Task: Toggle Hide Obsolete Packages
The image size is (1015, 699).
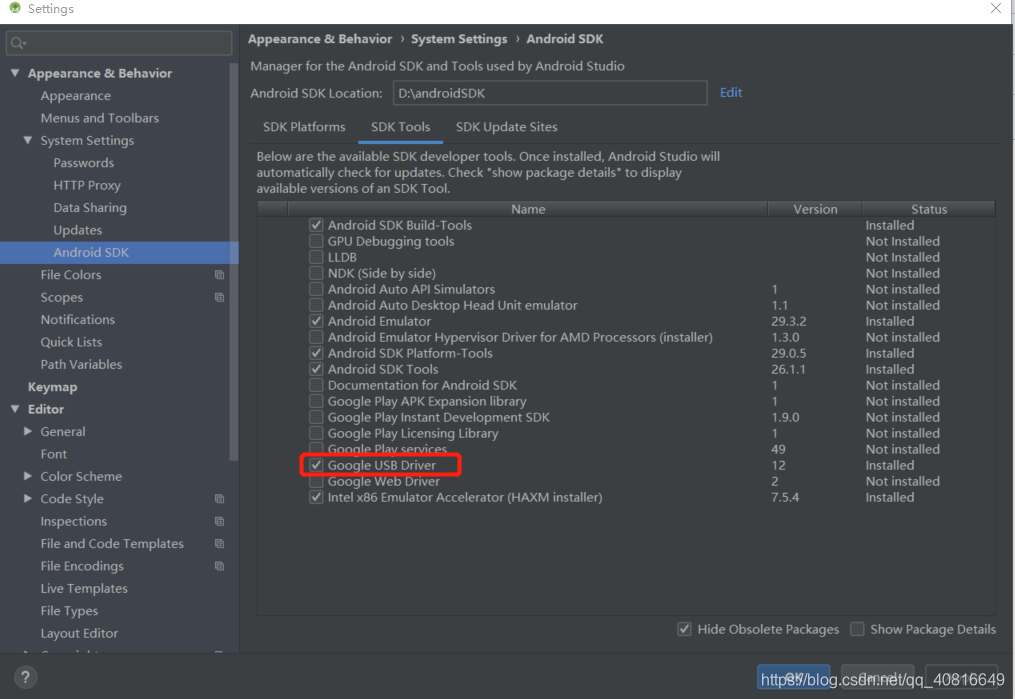Action: (x=684, y=629)
